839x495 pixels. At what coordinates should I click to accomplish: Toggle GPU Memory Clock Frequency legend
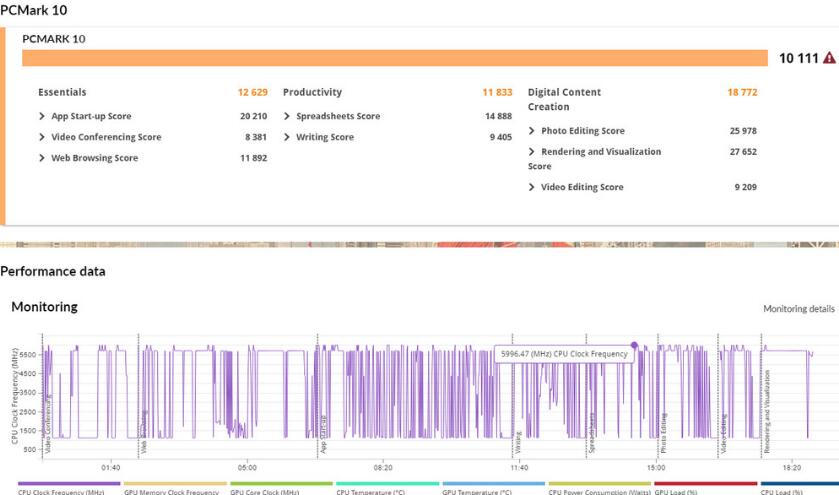[x=171, y=490]
